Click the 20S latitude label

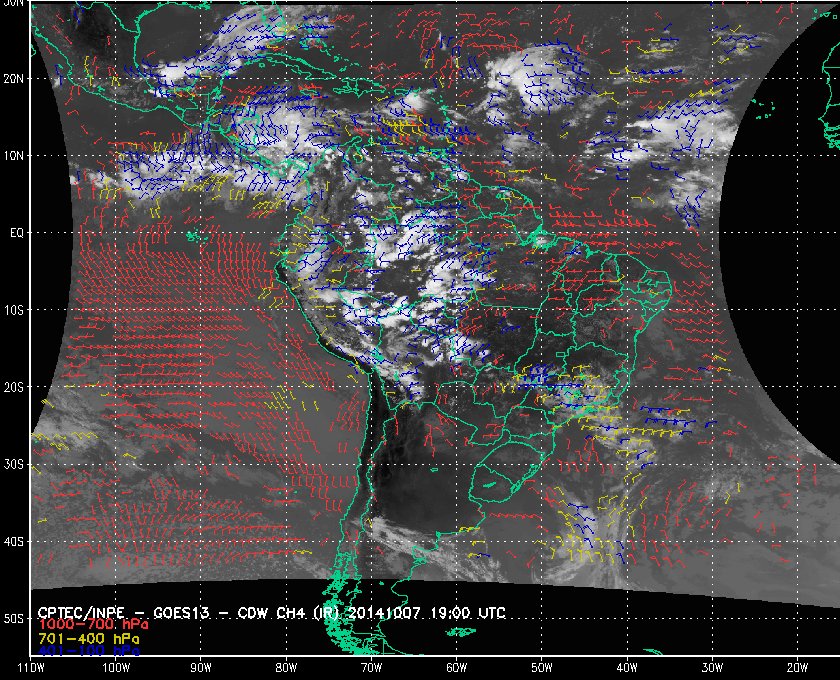pyautogui.click(x=14, y=387)
